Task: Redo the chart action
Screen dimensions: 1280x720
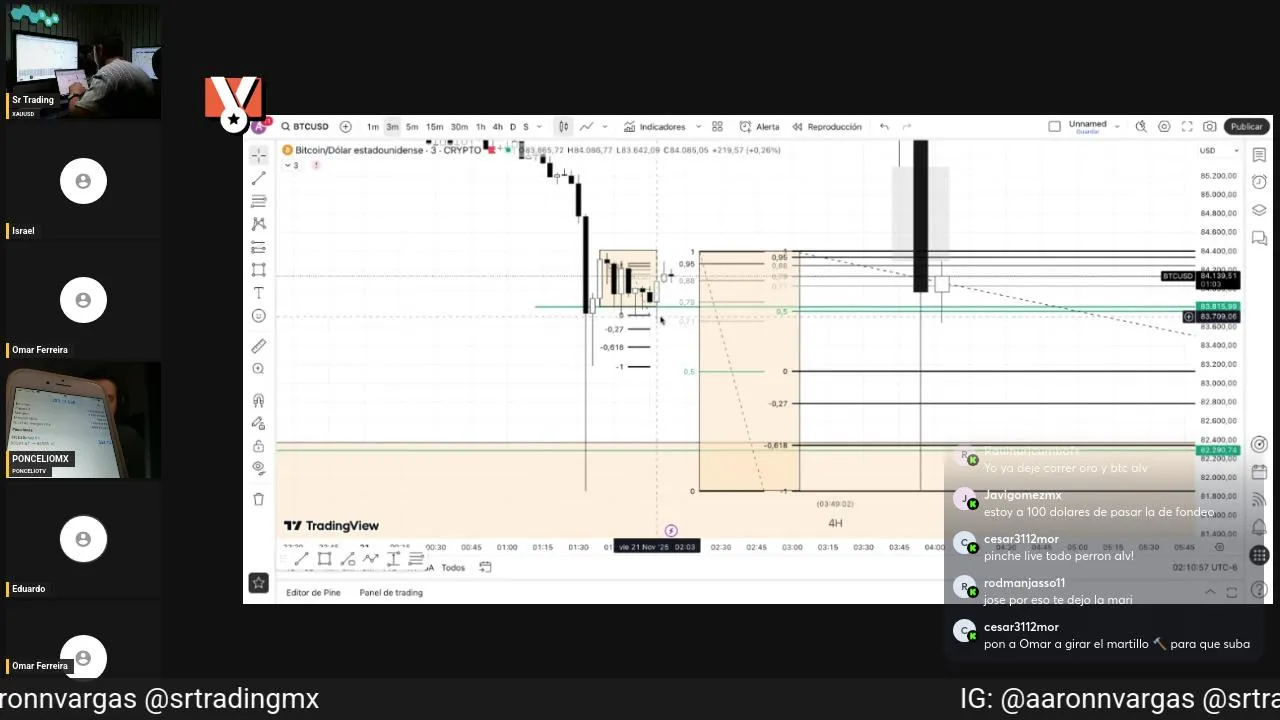Action: (x=907, y=127)
